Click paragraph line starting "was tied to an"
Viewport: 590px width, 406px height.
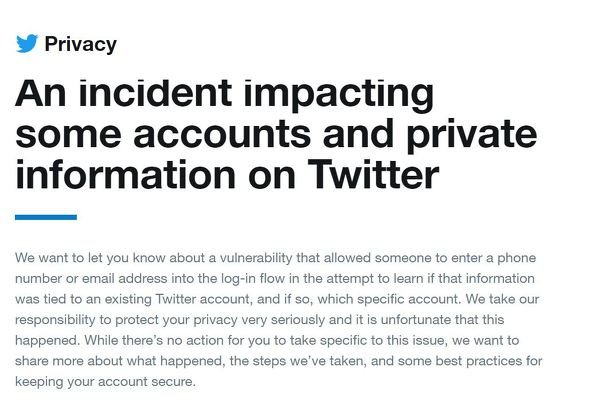click(277, 300)
